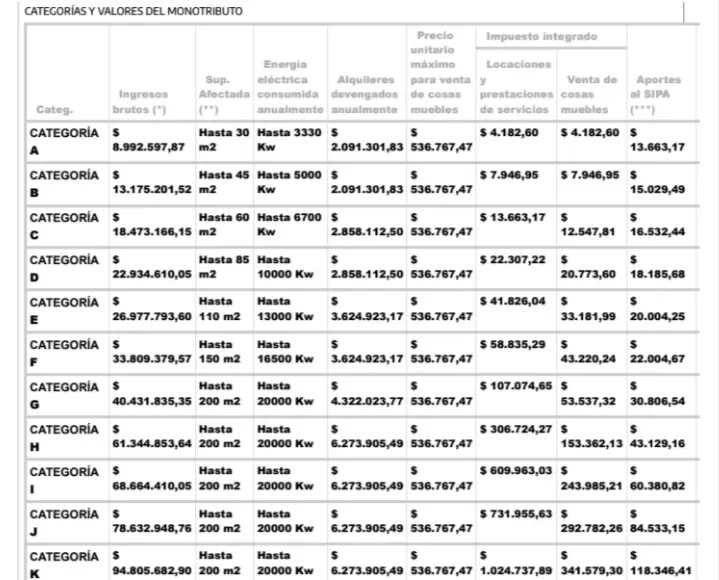Click the 'Hasta 16500 Kw' cell
The height and width of the screenshot is (580, 719).
(x=285, y=352)
